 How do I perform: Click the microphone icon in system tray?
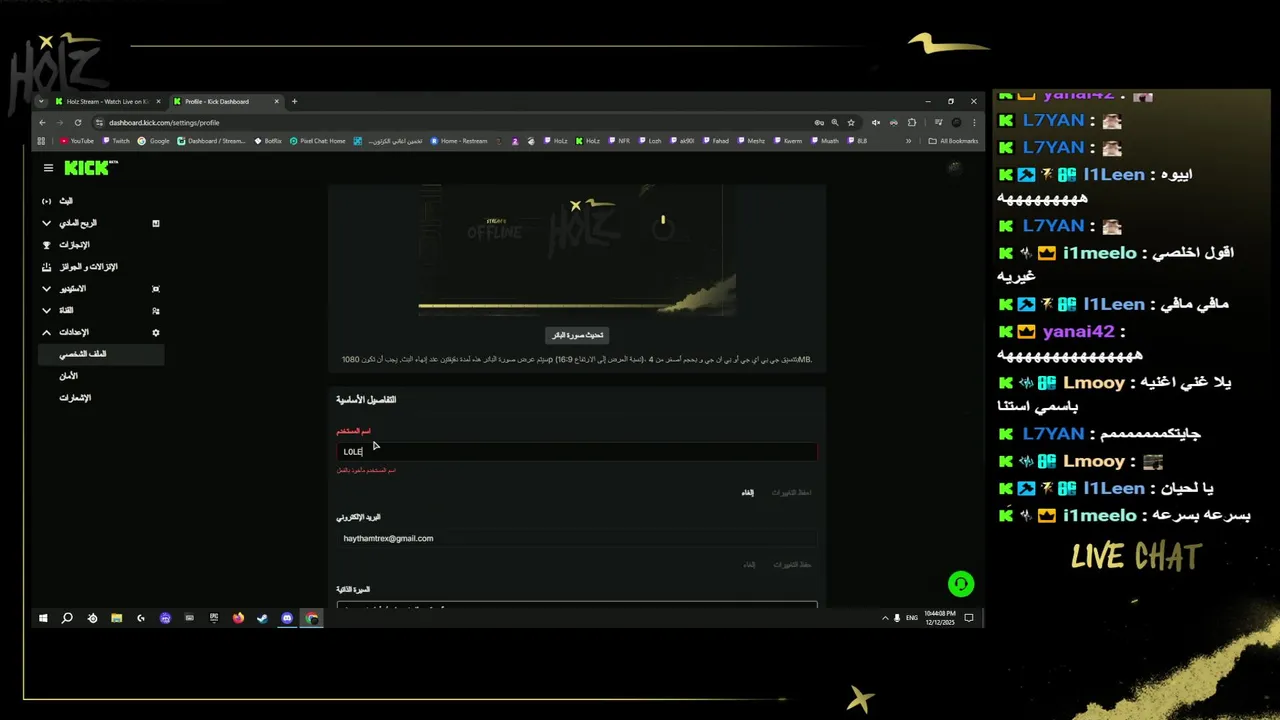(x=897, y=618)
